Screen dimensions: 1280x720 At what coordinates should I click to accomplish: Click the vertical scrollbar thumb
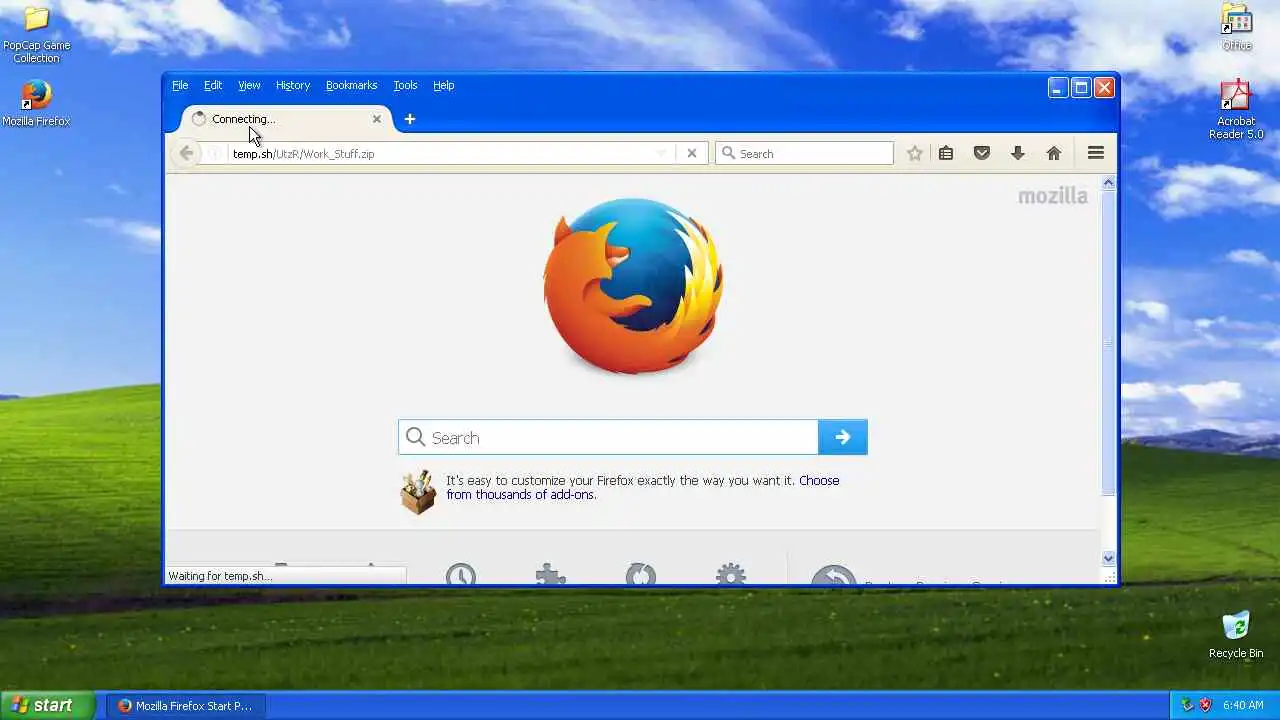[1108, 343]
